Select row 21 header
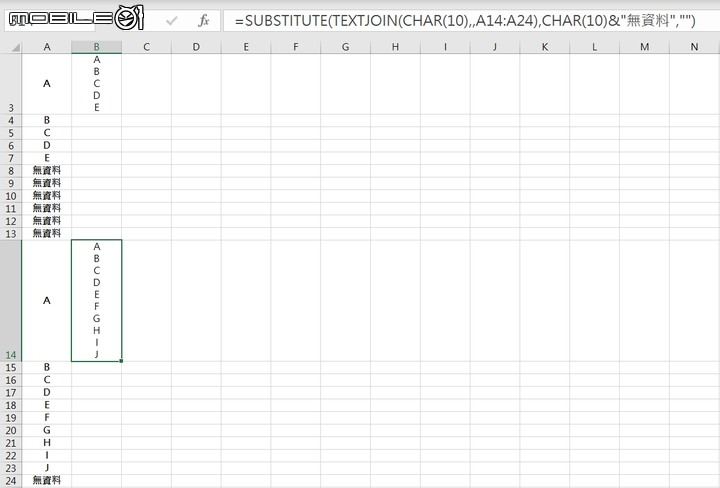Image resolution: width=720 pixels, height=488 pixels. click(x=11, y=443)
